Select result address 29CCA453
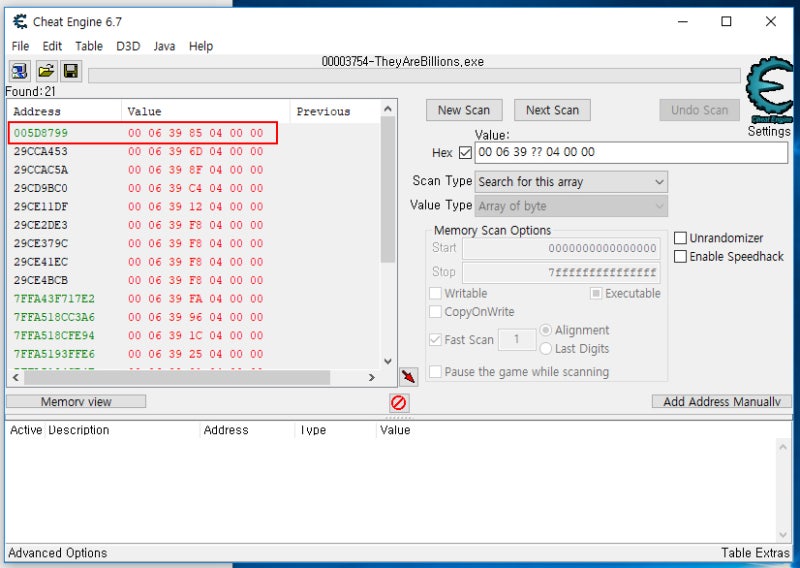 (x=41, y=151)
